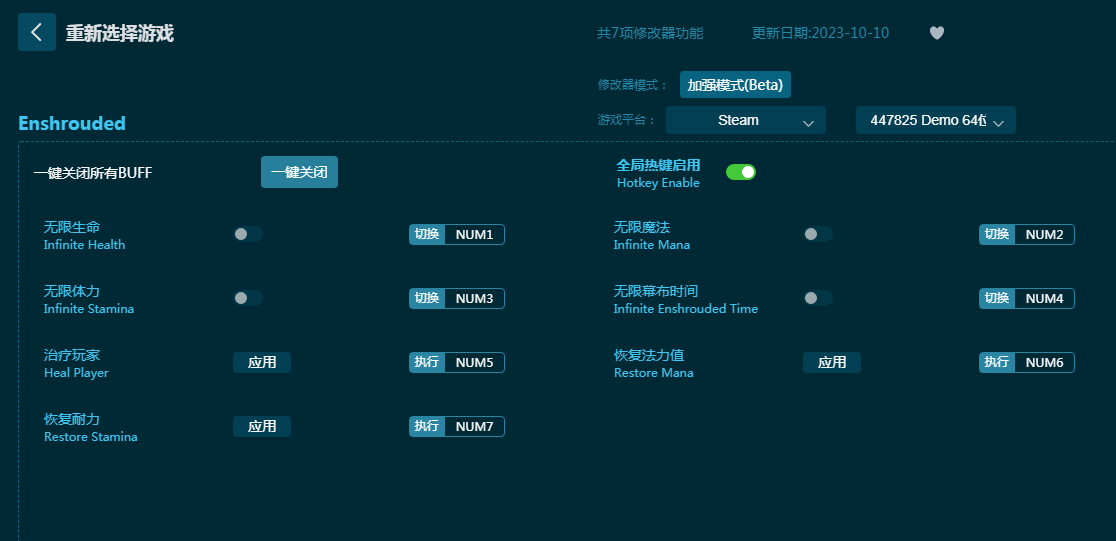Enable Infinite Enshrouded Time toggle
Image resolution: width=1116 pixels, height=541 pixels.
(x=817, y=298)
